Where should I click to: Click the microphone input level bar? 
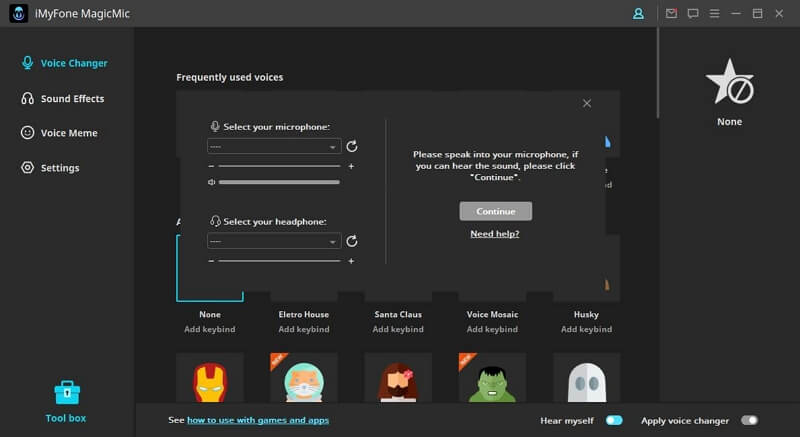279,182
